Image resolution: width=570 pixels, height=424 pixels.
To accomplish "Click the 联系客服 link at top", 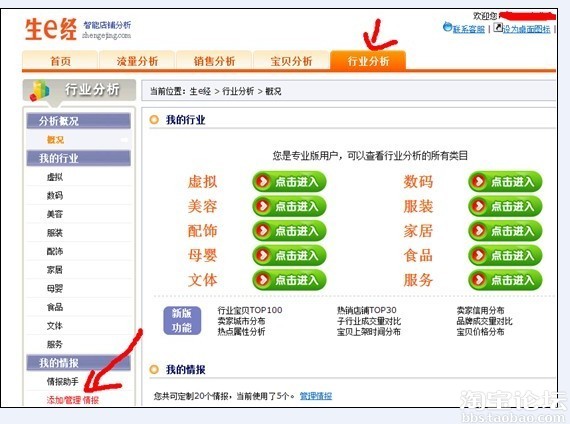I will point(469,29).
